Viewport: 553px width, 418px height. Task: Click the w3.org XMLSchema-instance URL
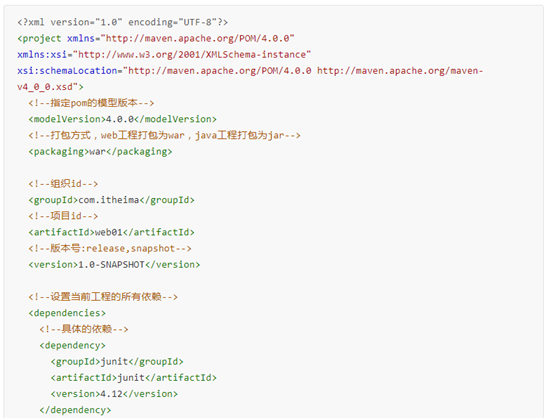(192, 55)
